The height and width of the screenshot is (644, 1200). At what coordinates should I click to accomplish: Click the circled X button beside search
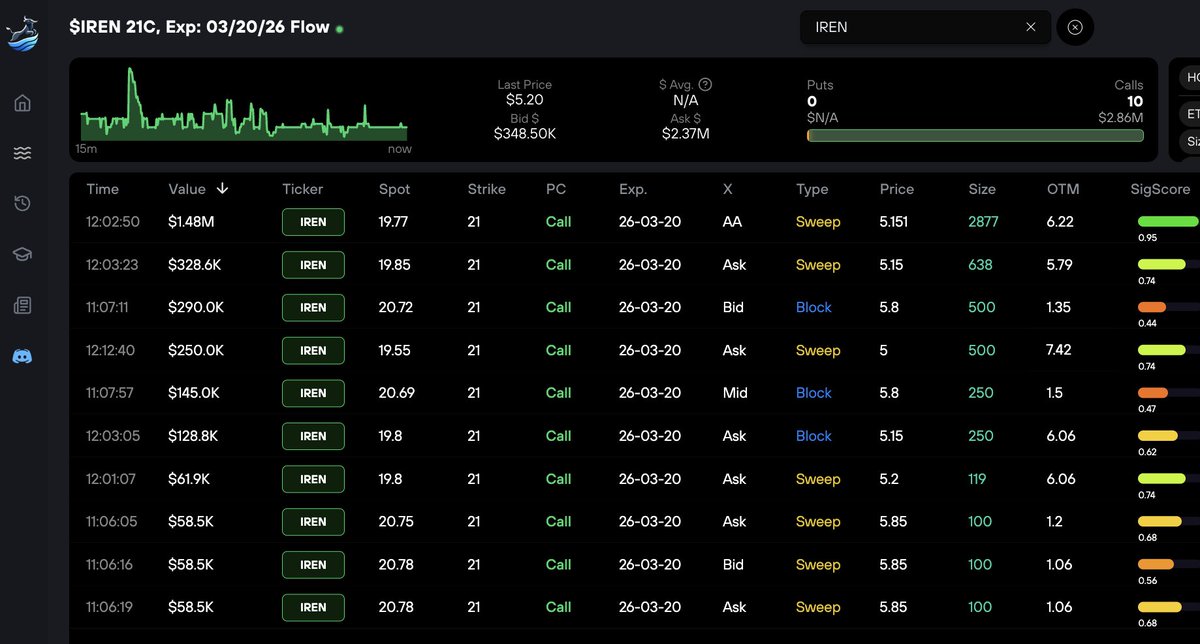coord(1075,27)
